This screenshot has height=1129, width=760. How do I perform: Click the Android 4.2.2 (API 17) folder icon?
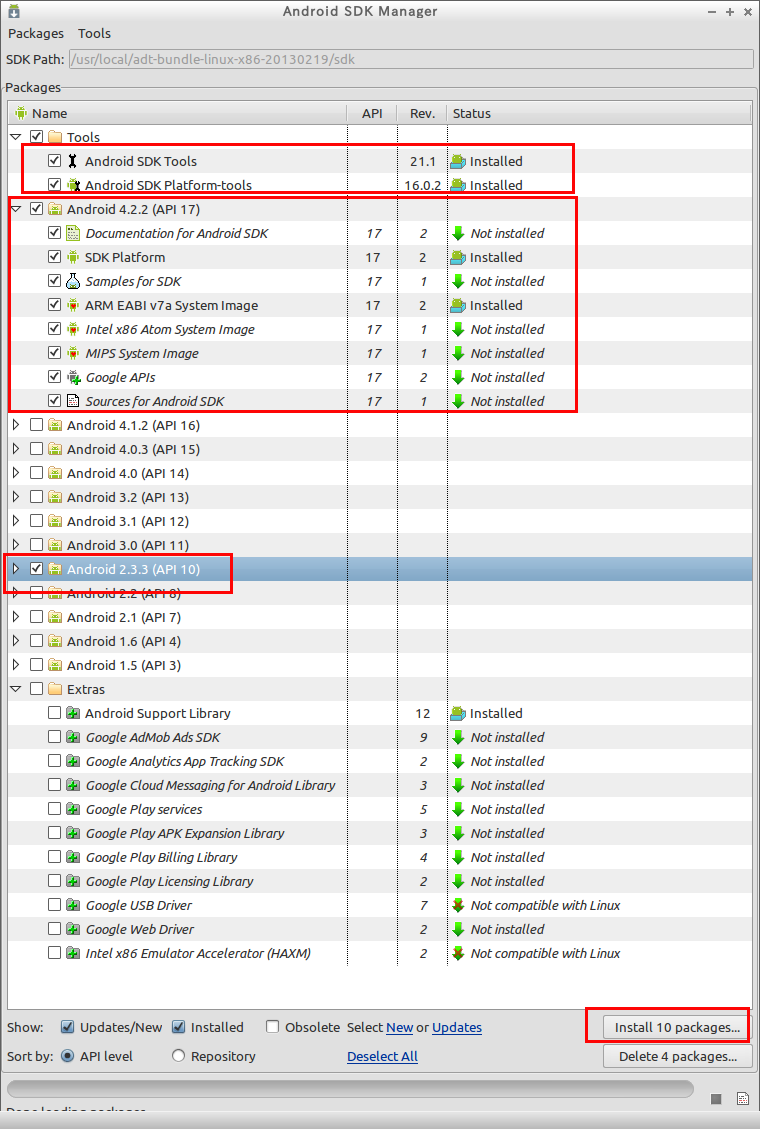point(55,210)
